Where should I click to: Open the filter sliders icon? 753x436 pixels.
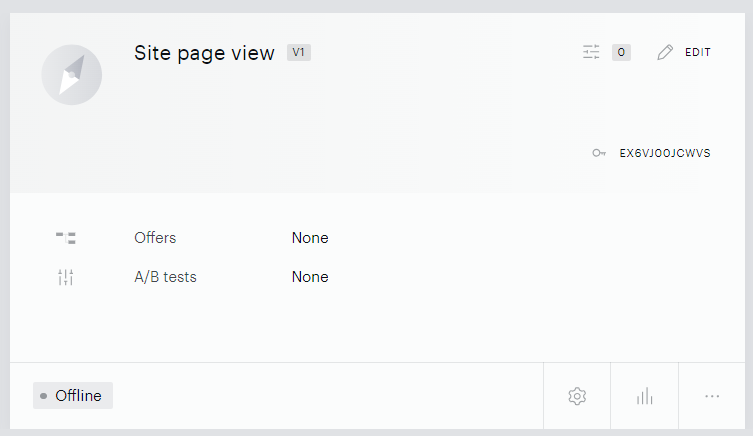coord(591,52)
